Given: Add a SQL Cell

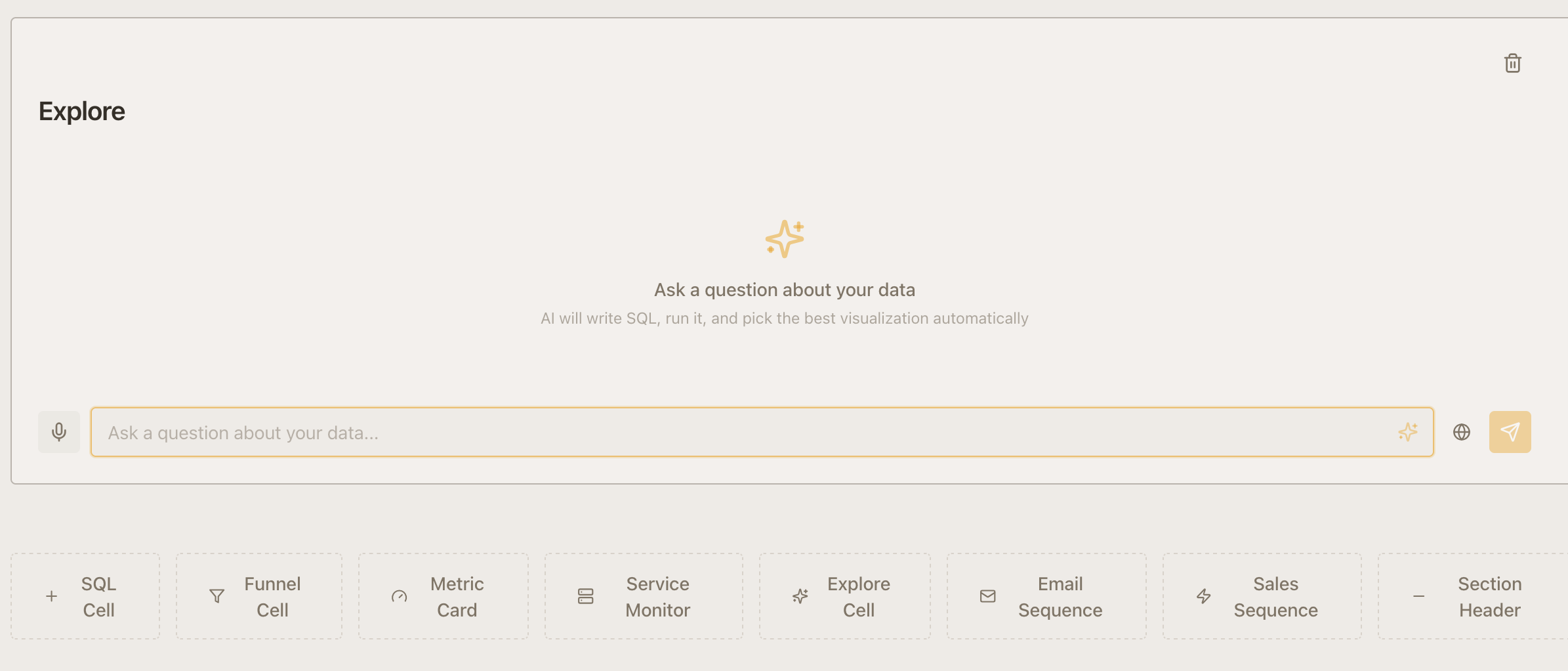Looking at the screenshot, I should 85,596.
